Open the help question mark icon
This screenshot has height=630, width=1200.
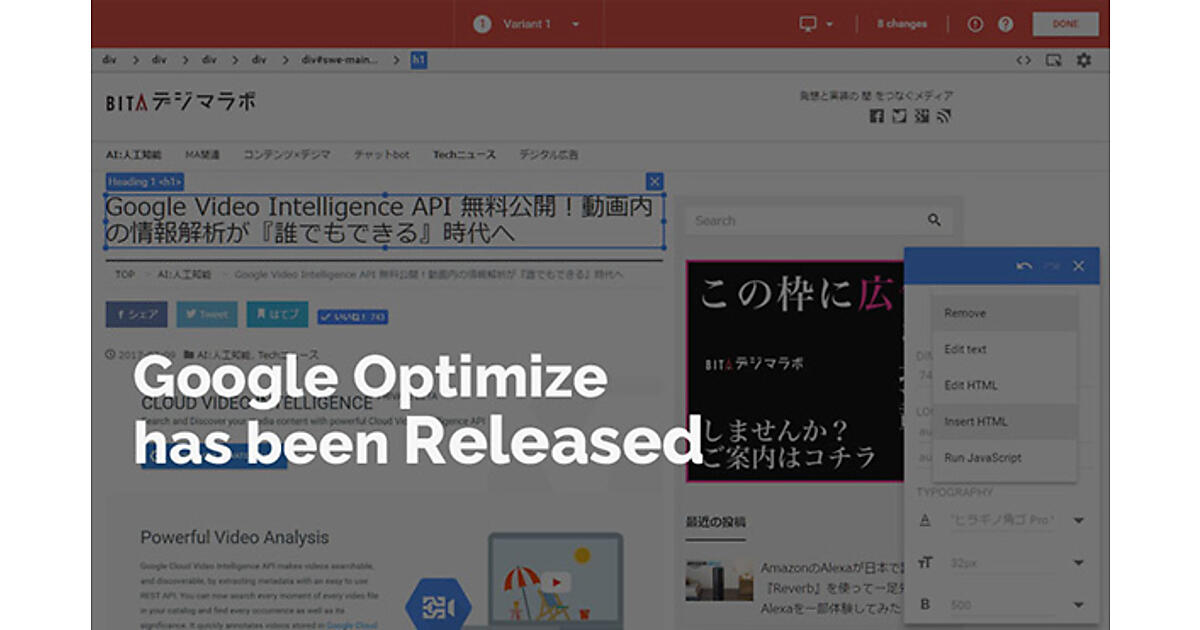pyautogui.click(x=1005, y=24)
